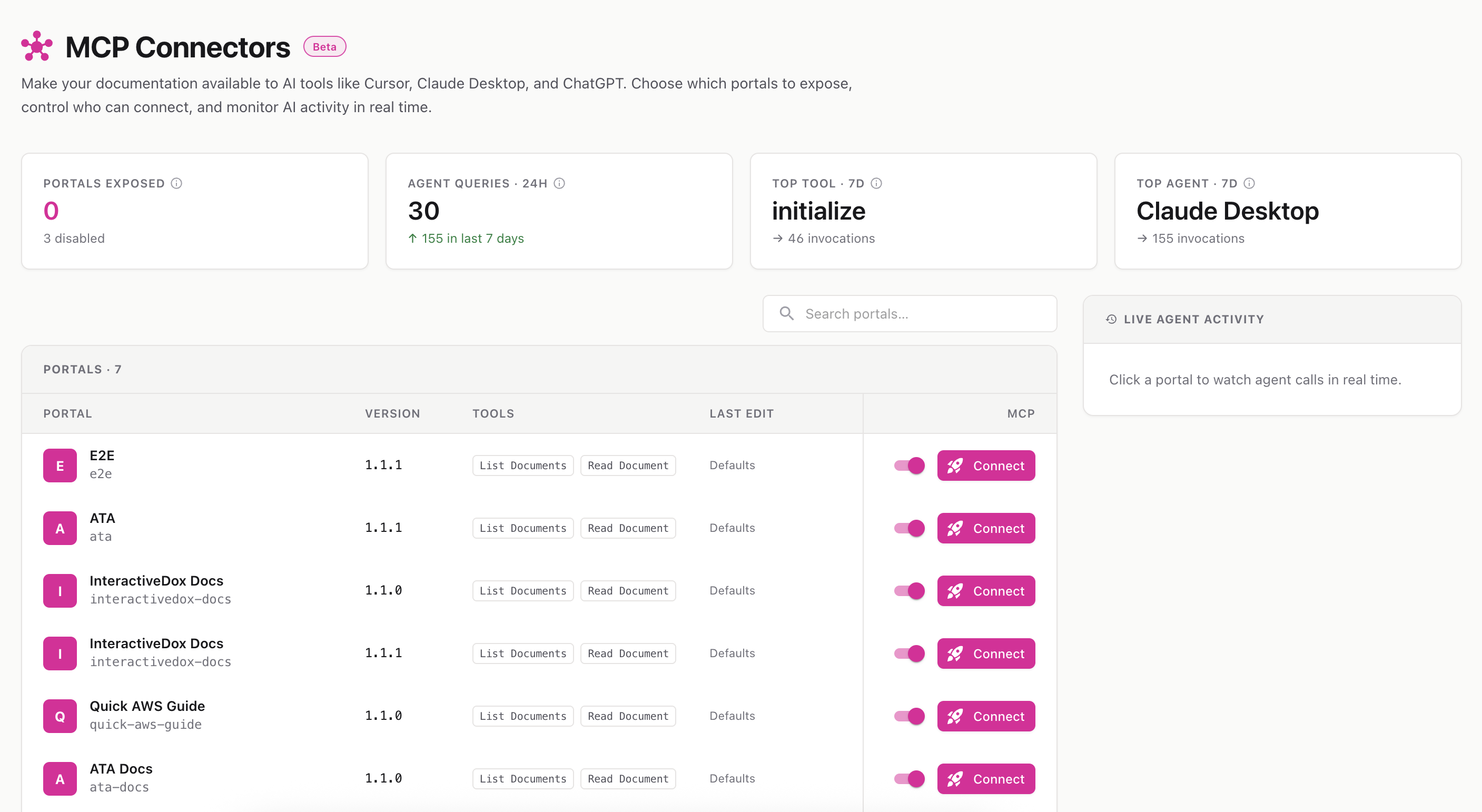
Task: Open the Portals Exposed info tooltip icon
Action: coord(176,183)
